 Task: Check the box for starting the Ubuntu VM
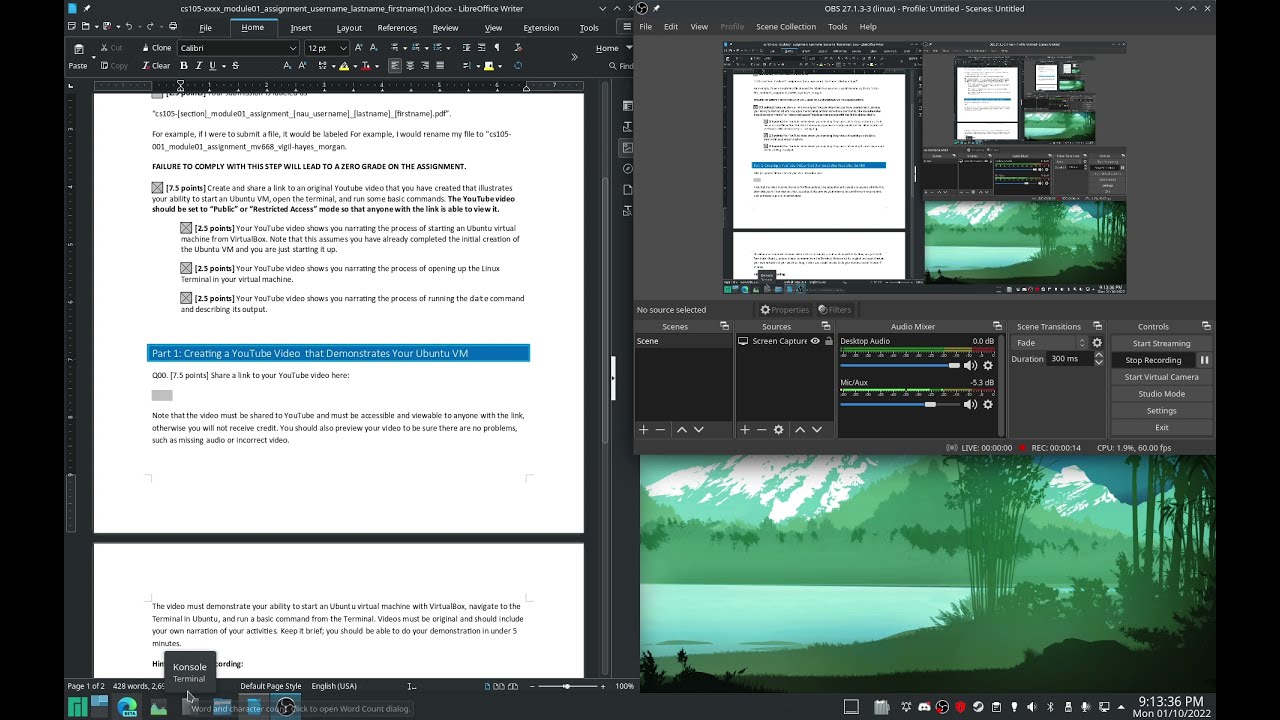pos(186,228)
